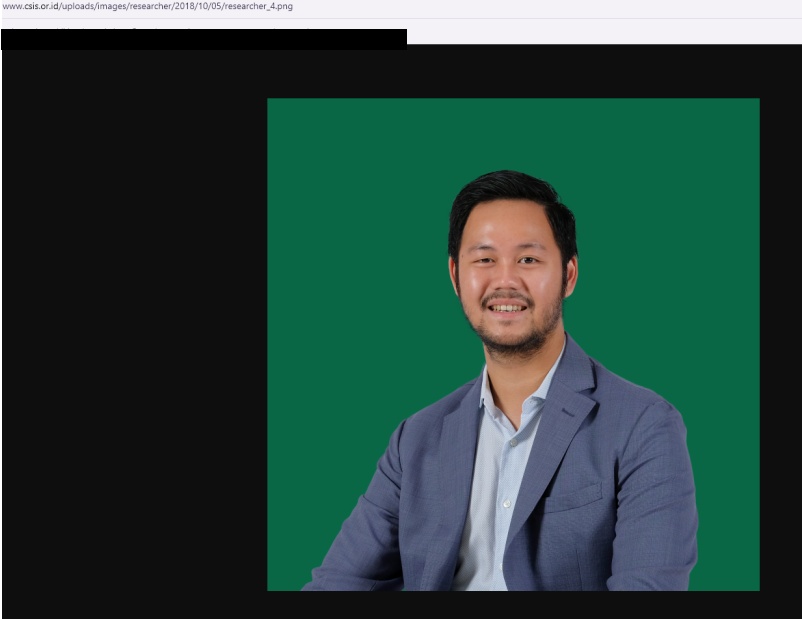Click the centre of the displayed portrait image
802x619 pixels.
pos(513,344)
